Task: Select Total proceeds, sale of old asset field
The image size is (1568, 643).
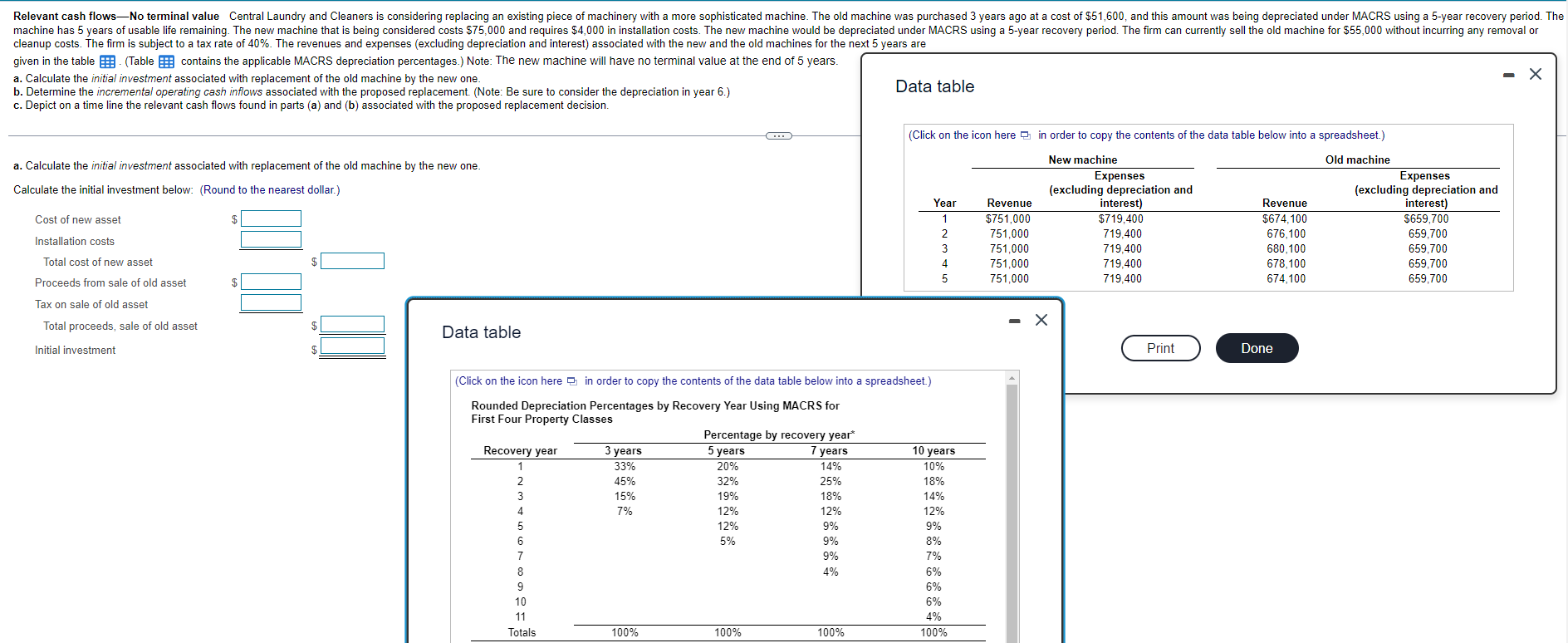Action: [352, 325]
